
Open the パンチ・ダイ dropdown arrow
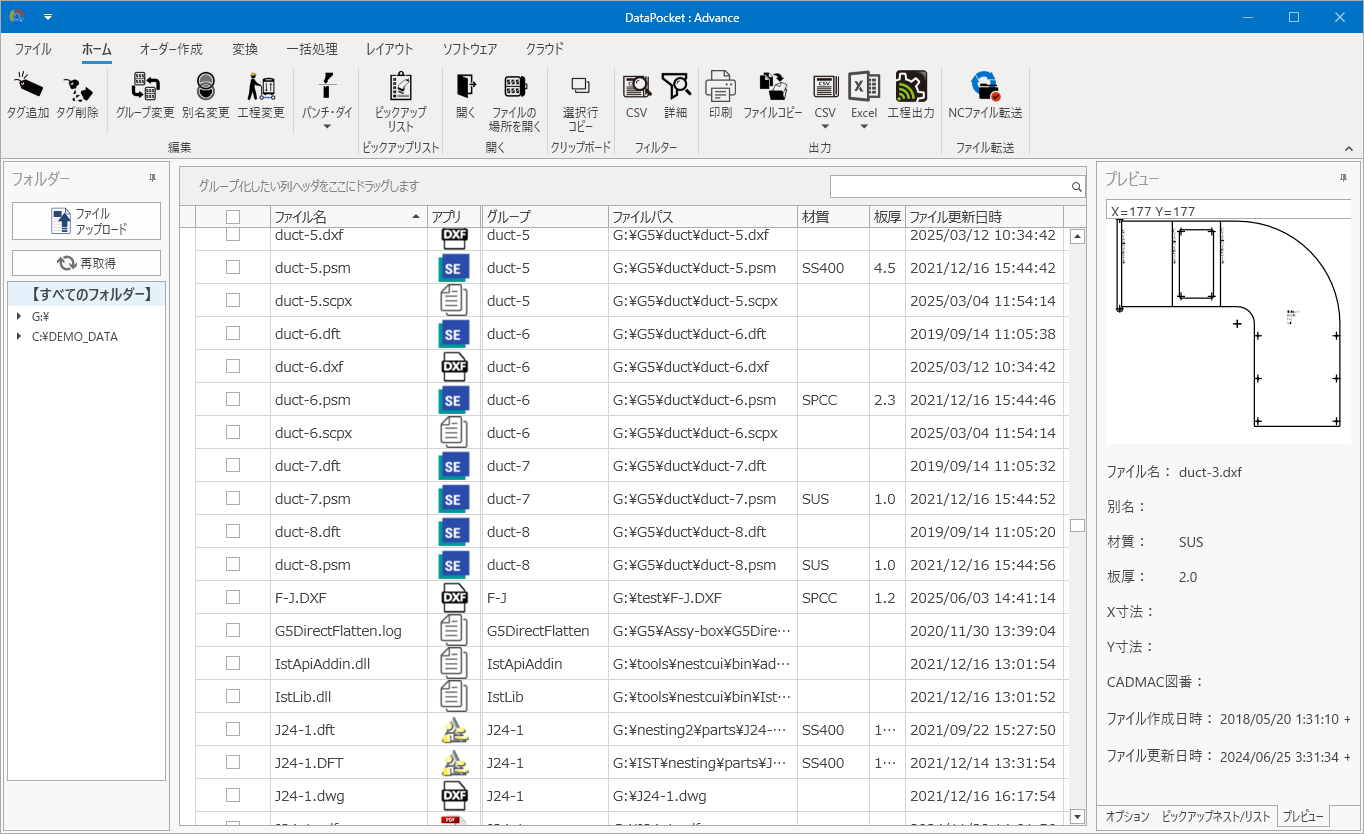(327, 127)
